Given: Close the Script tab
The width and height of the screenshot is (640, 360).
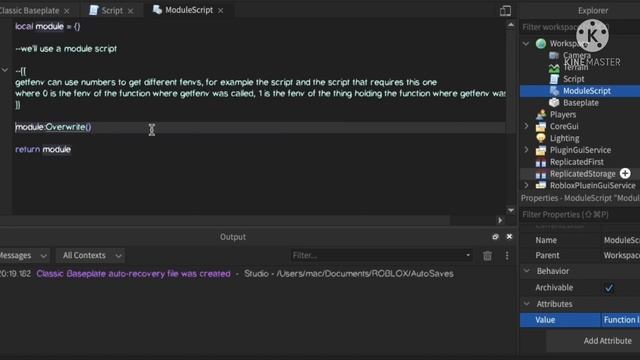Looking at the screenshot, I should point(130,11).
